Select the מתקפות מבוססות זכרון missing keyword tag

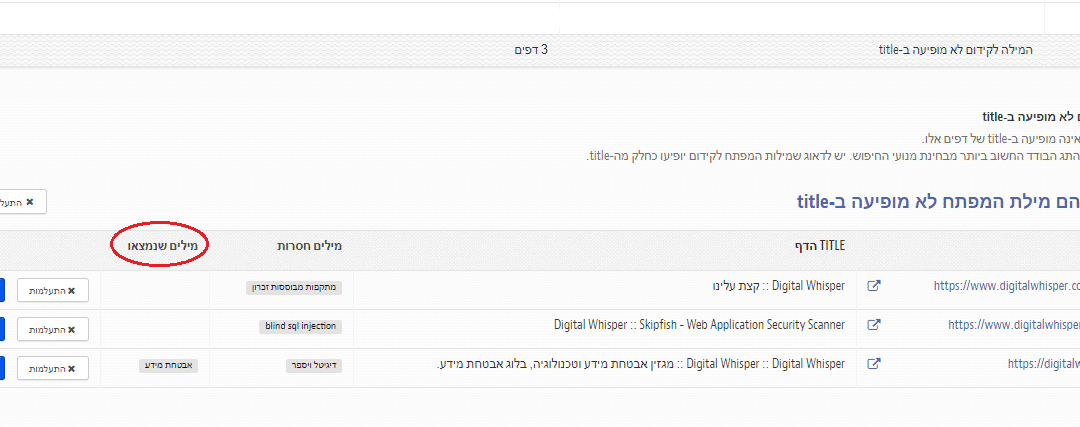(x=294, y=287)
